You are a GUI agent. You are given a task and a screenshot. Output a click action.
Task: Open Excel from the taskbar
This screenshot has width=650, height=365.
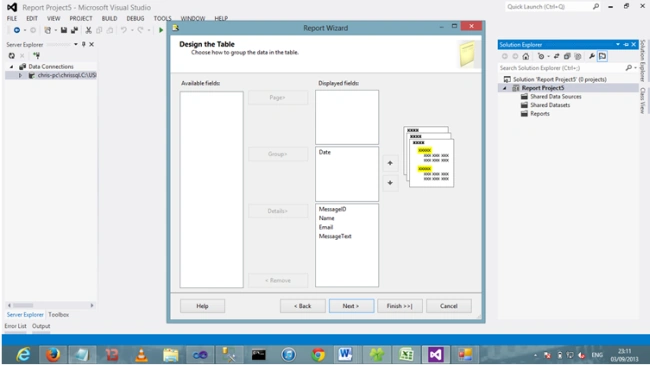(406, 355)
